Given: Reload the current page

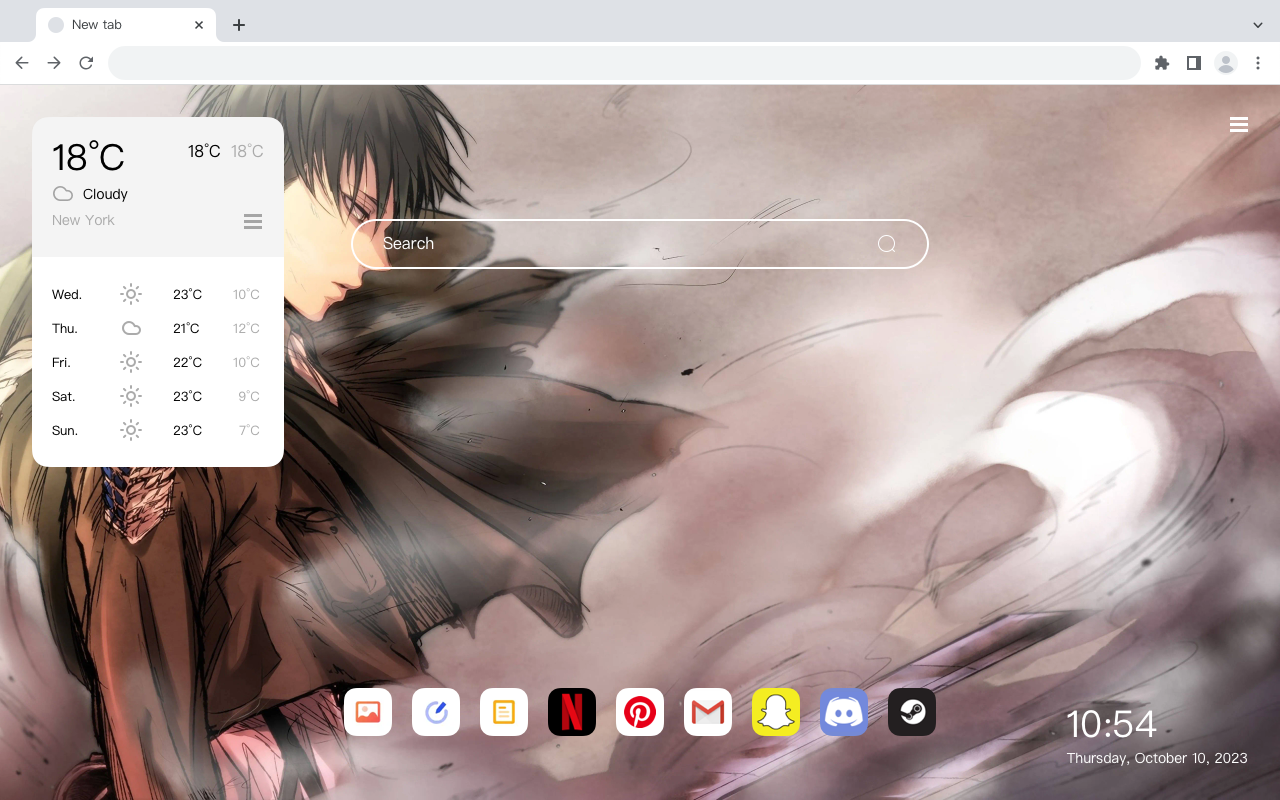Looking at the screenshot, I should [x=86, y=63].
